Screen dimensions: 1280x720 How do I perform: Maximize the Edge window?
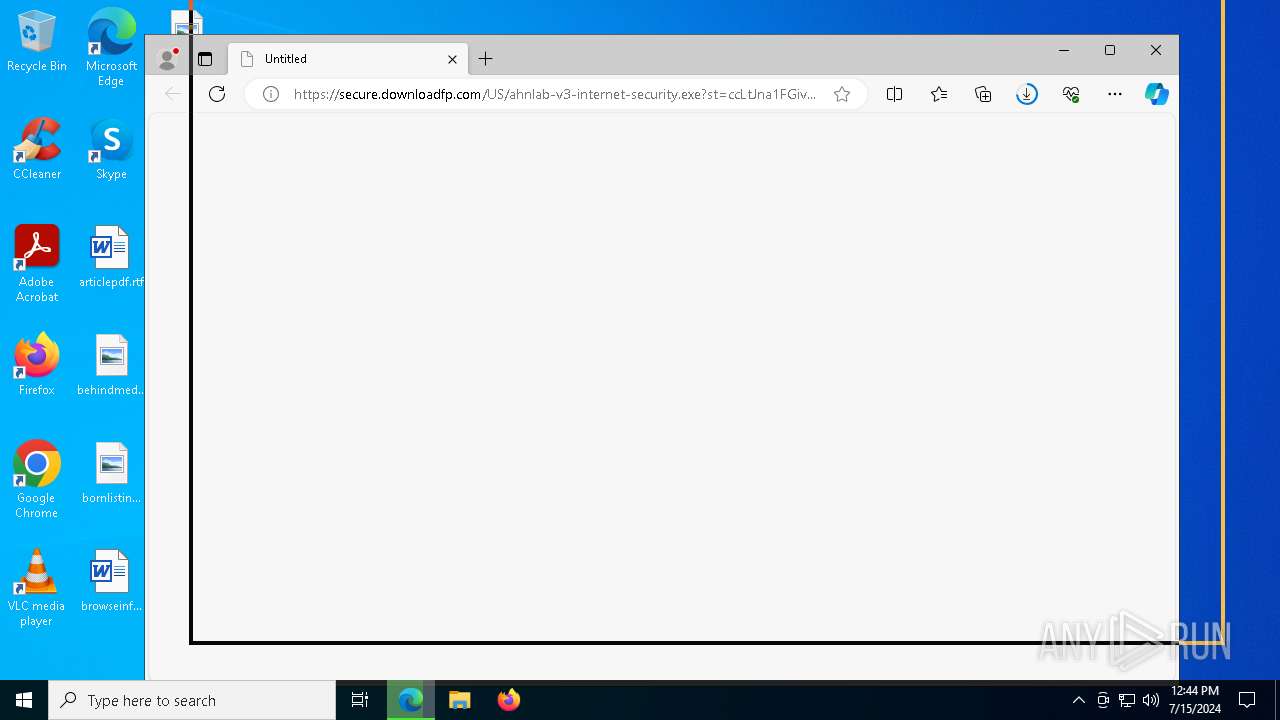pyautogui.click(x=1110, y=50)
